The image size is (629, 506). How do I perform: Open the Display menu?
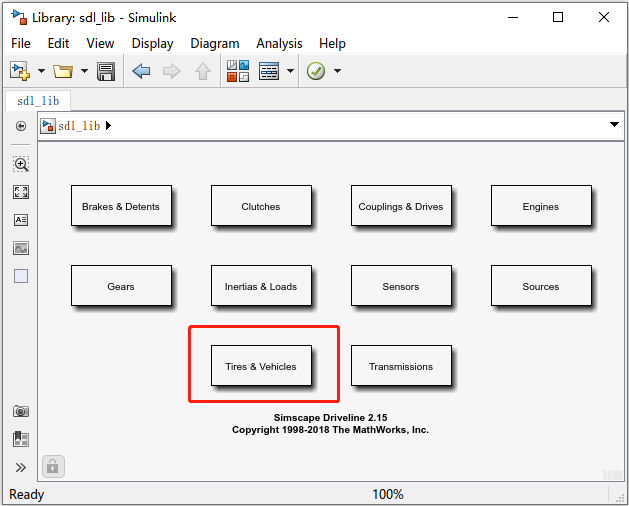(x=152, y=43)
